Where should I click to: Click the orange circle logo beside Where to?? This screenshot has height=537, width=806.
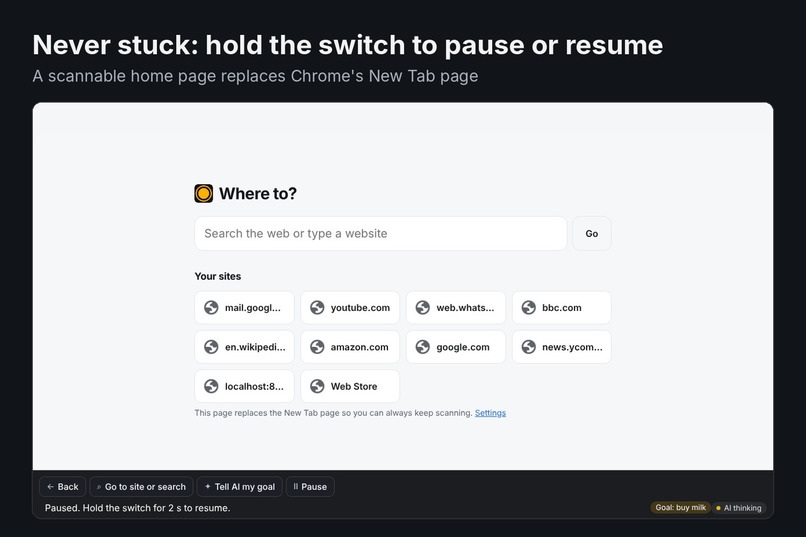point(204,194)
